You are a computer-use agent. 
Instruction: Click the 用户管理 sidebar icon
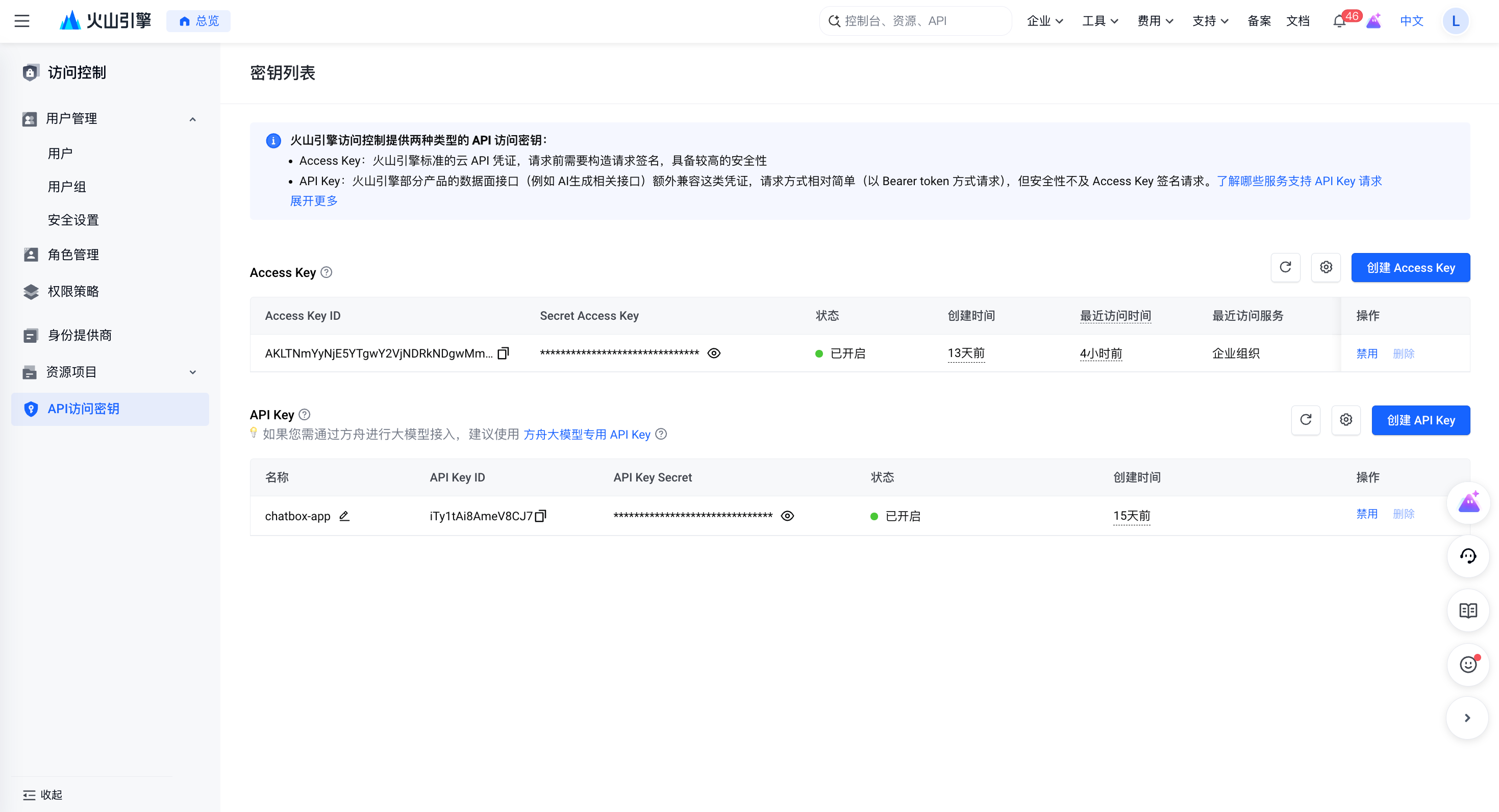point(30,119)
